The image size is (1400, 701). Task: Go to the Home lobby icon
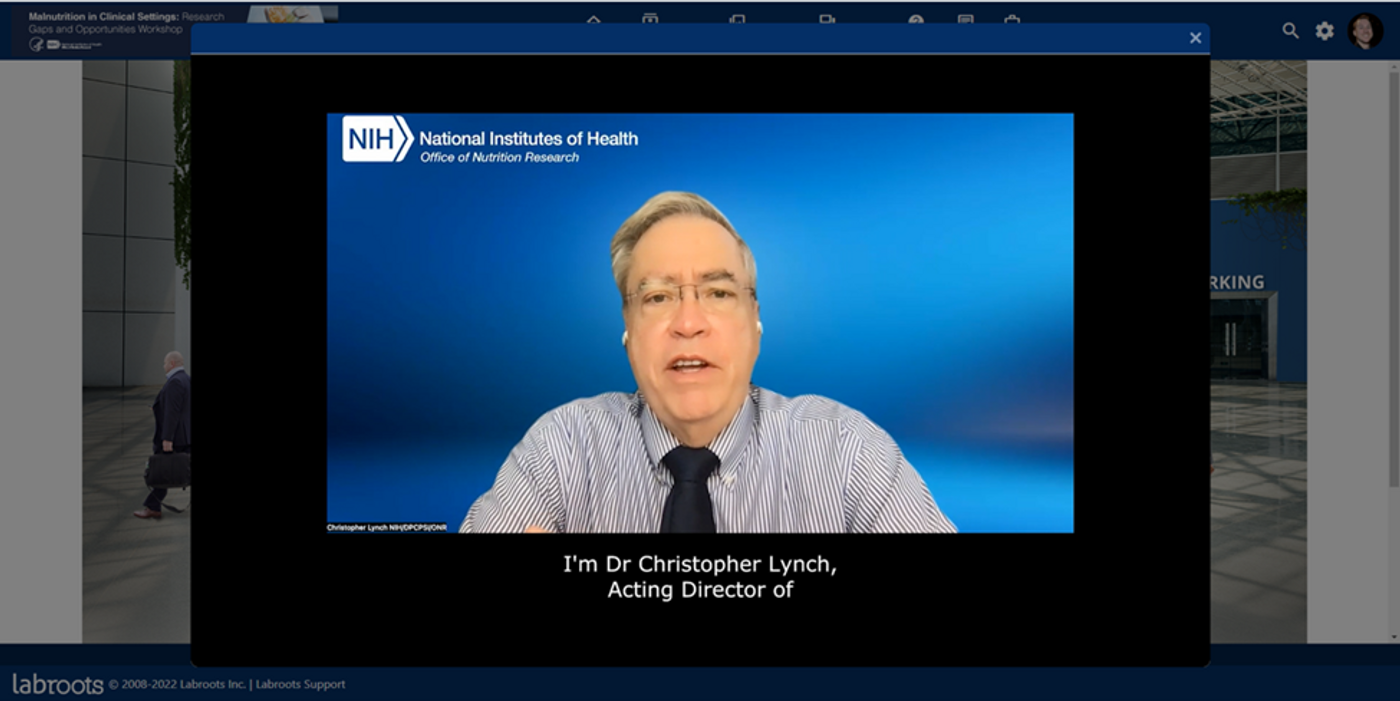[593, 19]
